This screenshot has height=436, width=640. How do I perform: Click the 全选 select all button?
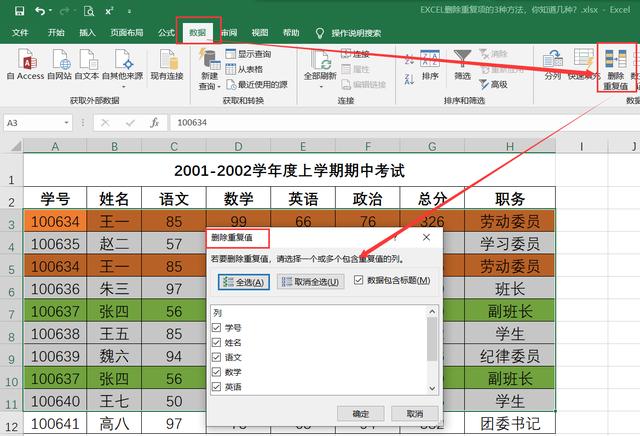244,282
